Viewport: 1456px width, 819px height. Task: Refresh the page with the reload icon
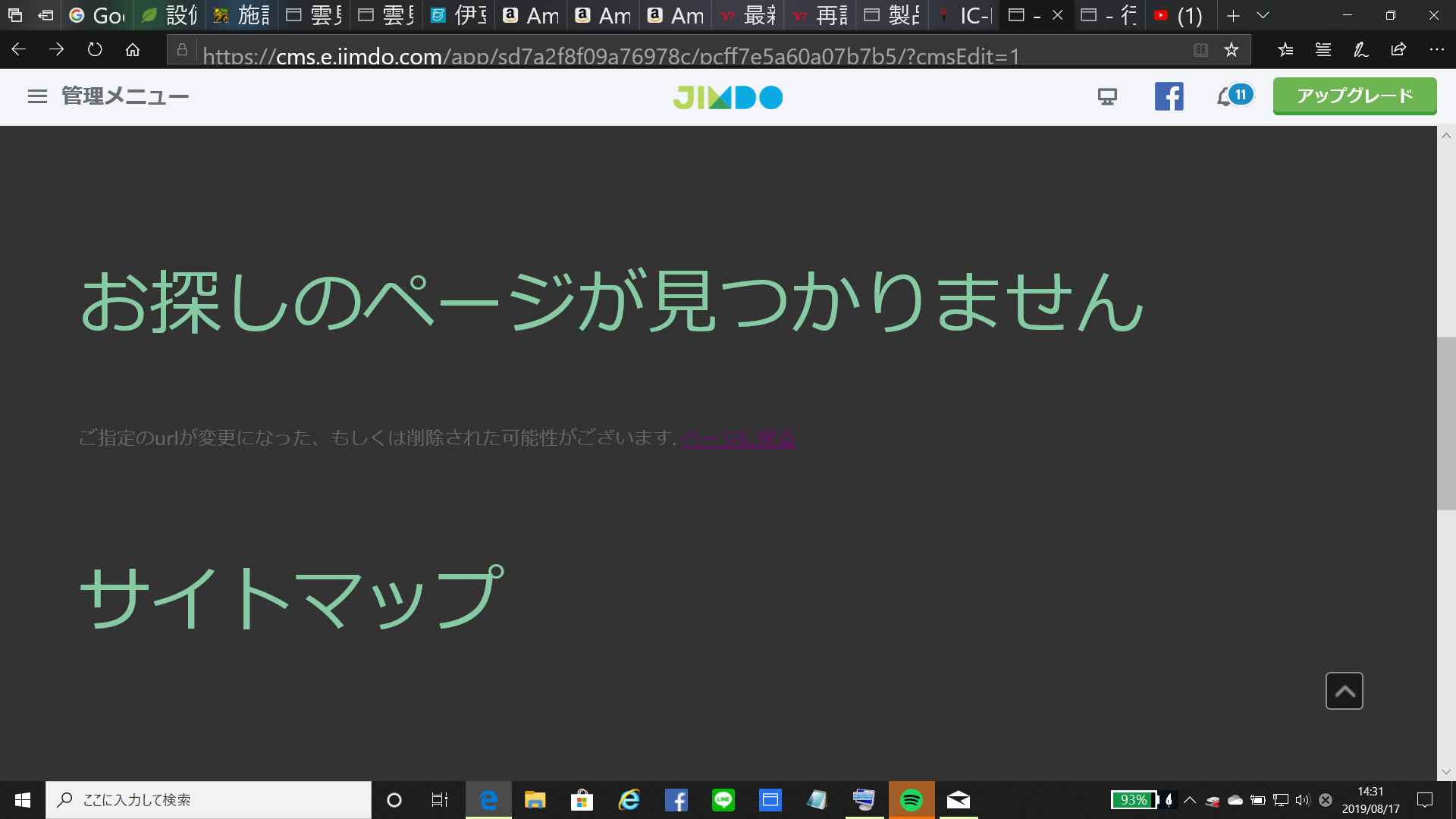pos(95,50)
